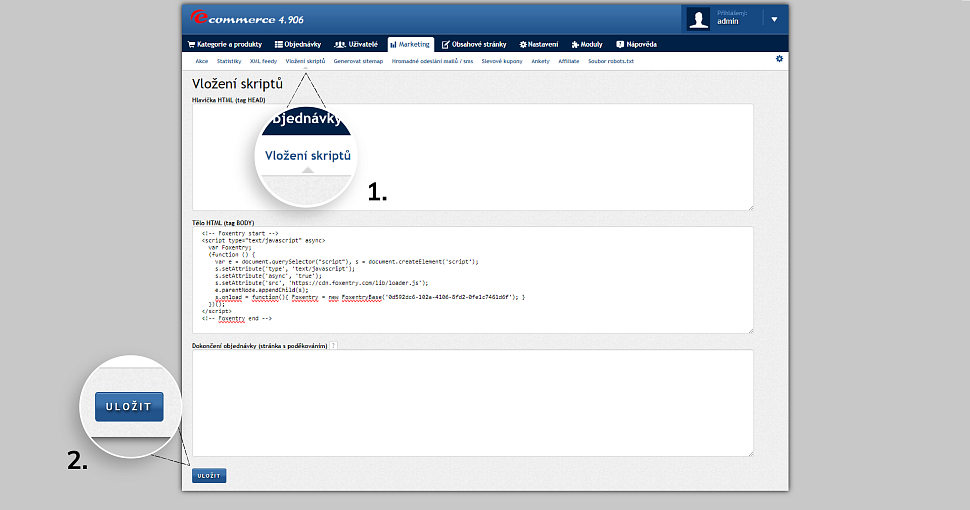The image size is (970, 510).
Task: Open Nastavení menu
Action: click(539, 45)
